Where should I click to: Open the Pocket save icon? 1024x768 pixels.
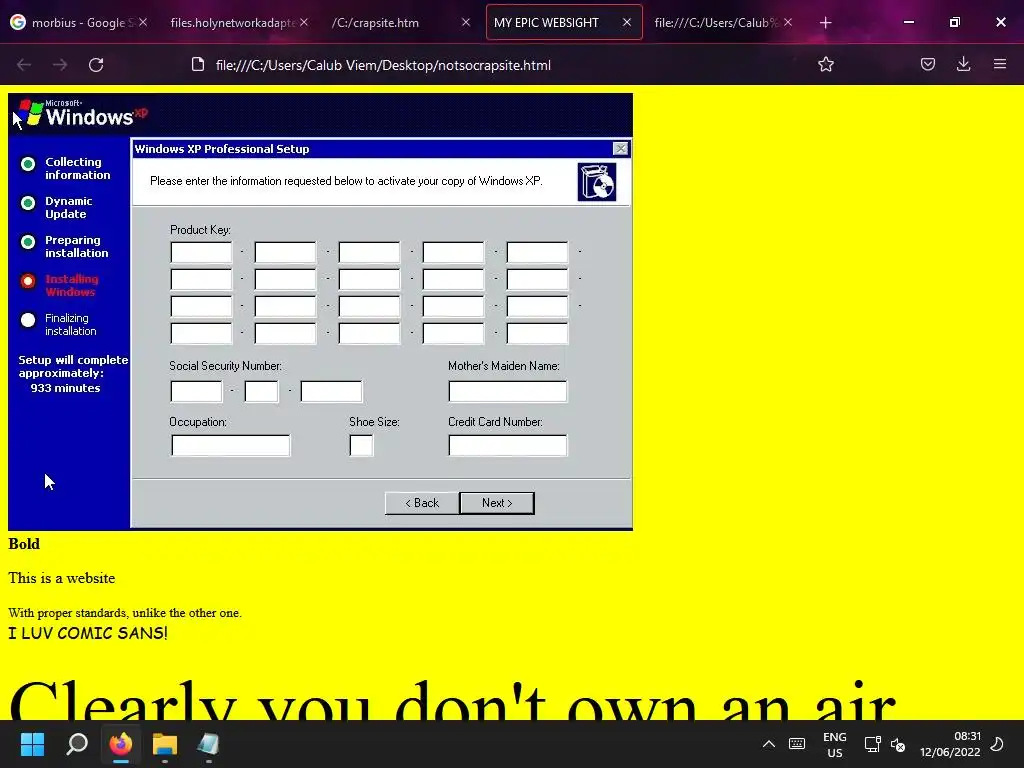[927, 64]
